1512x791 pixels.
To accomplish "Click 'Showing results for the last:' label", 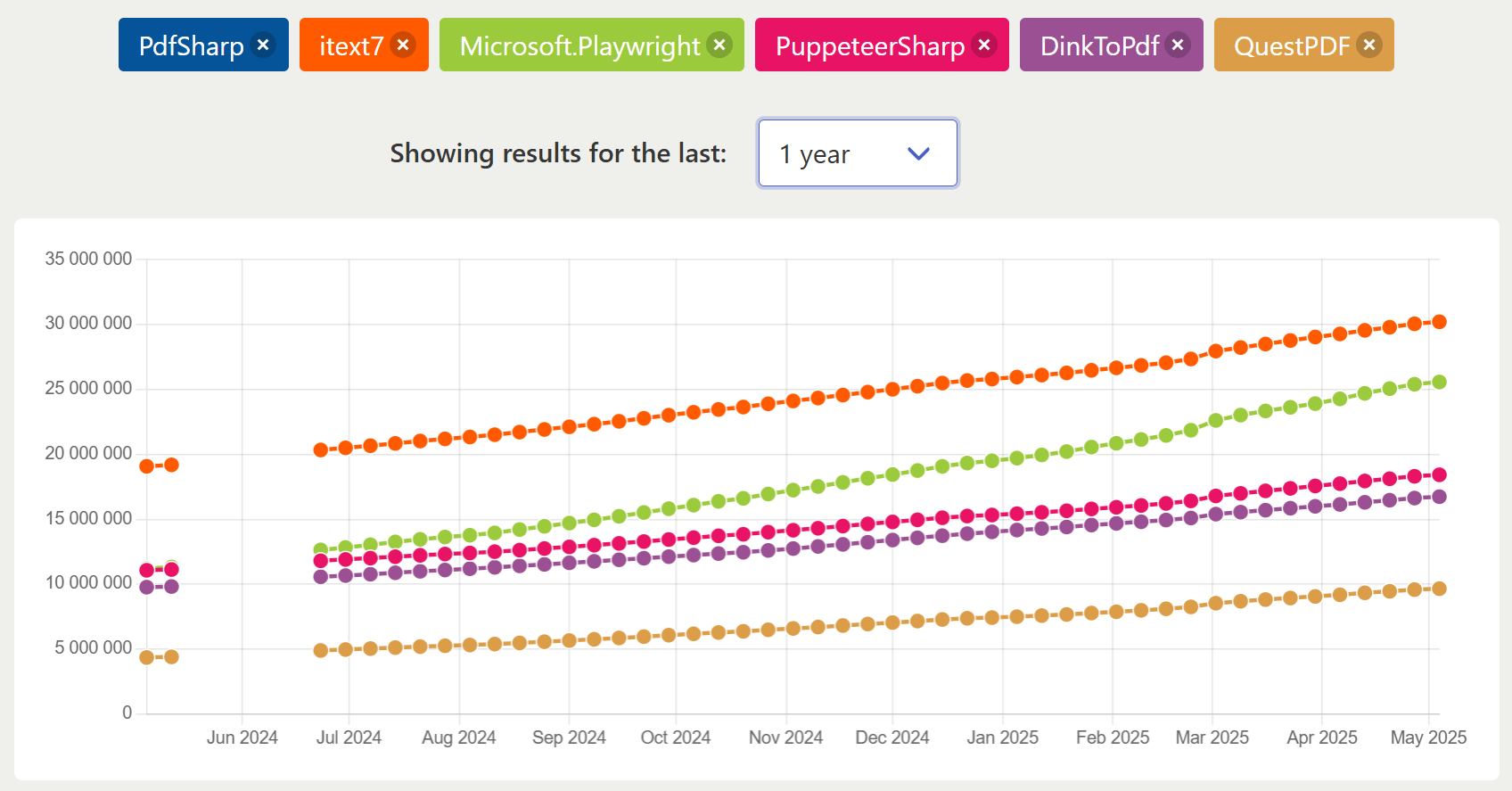I will [x=558, y=153].
